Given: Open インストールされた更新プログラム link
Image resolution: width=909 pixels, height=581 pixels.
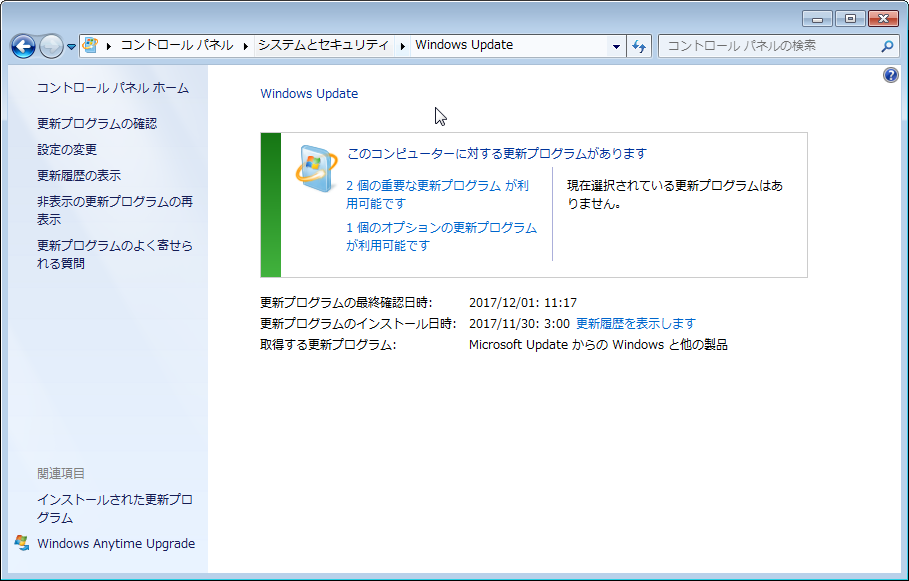Looking at the screenshot, I should coord(115,509).
